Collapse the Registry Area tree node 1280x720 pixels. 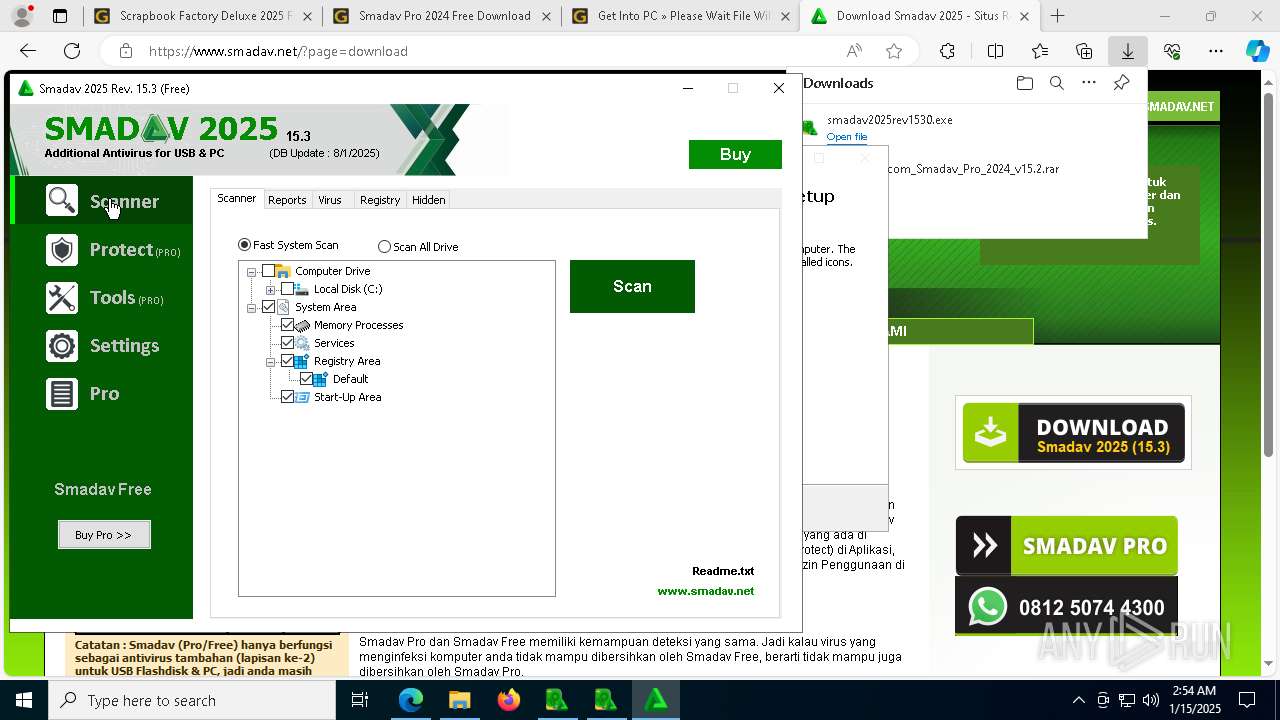click(270, 361)
